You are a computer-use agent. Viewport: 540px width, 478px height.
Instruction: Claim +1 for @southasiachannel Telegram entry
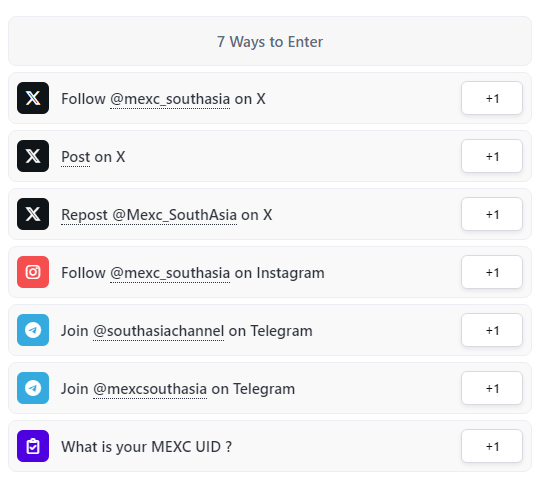click(492, 330)
